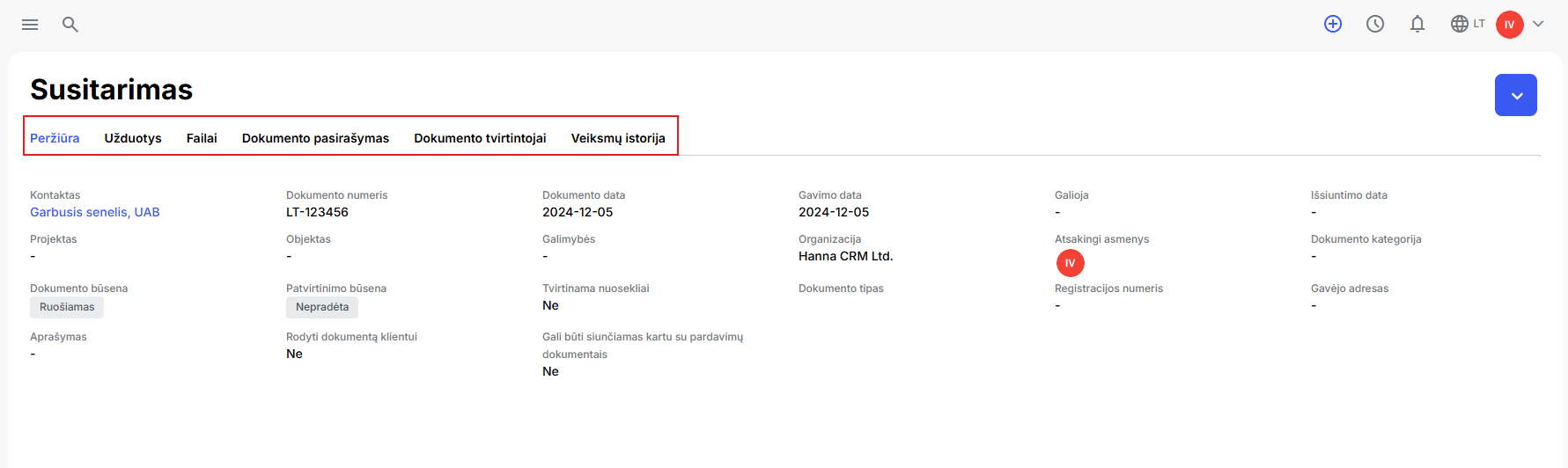Click the Tvirtinama nuosekliai value Ne

tap(550, 305)
